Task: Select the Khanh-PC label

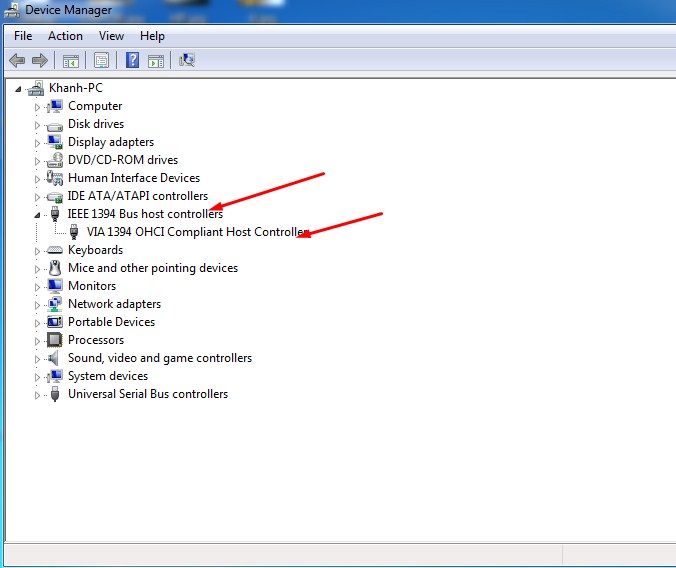Action: 76,88
